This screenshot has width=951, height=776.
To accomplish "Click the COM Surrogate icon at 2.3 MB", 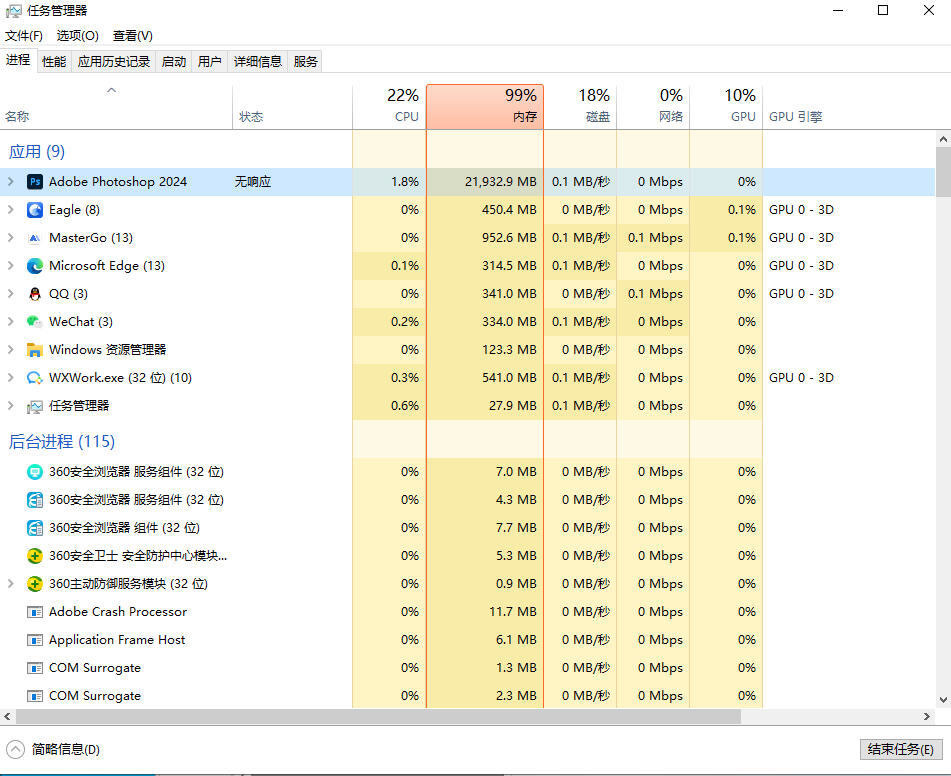I will point(35,696).
